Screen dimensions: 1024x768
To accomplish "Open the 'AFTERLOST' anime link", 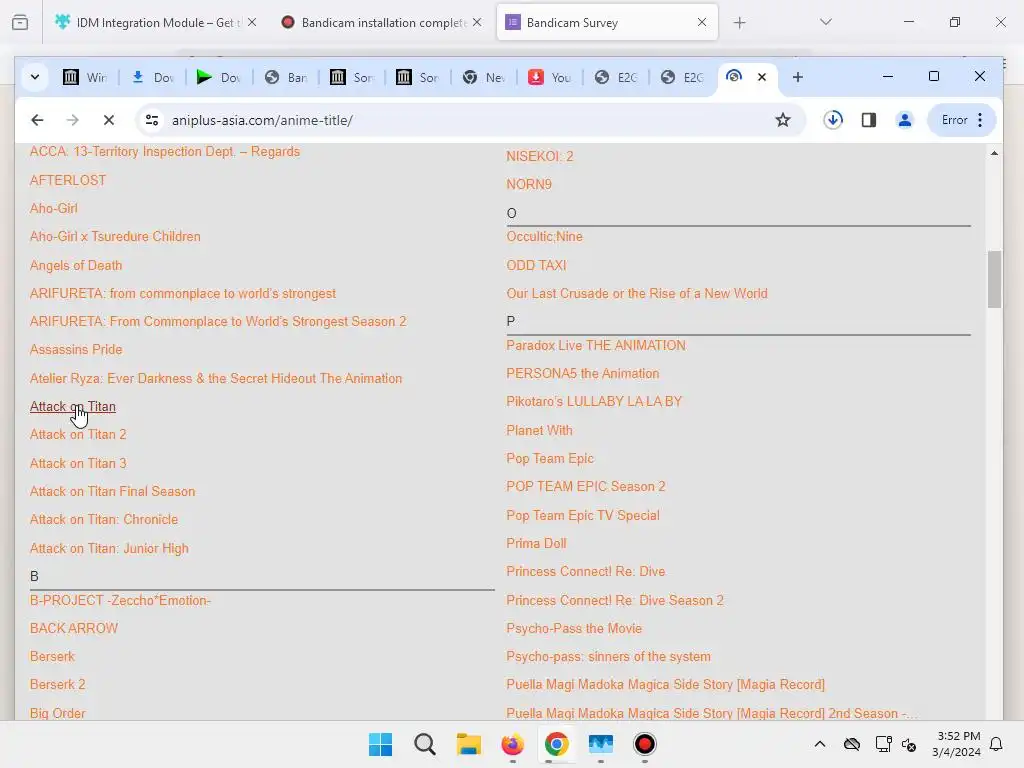I will [68, 180].
